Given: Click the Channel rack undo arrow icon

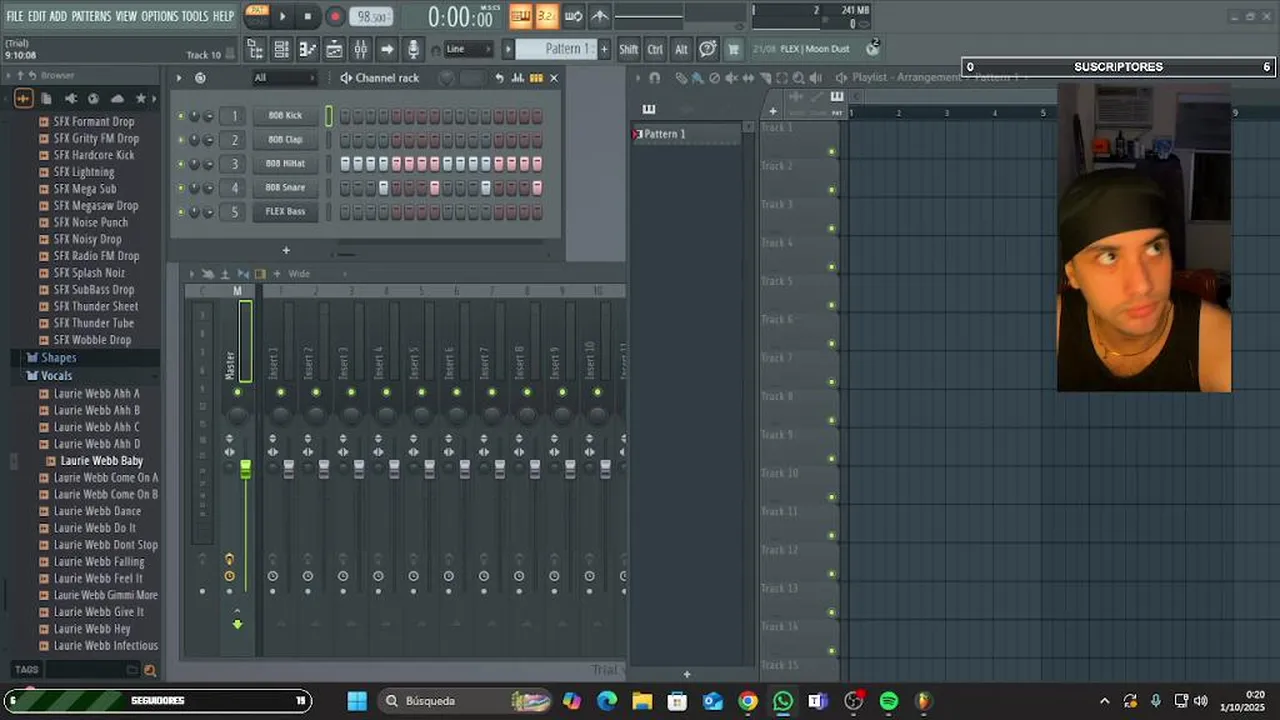Looking at the screenshot, I should point(499,78).
